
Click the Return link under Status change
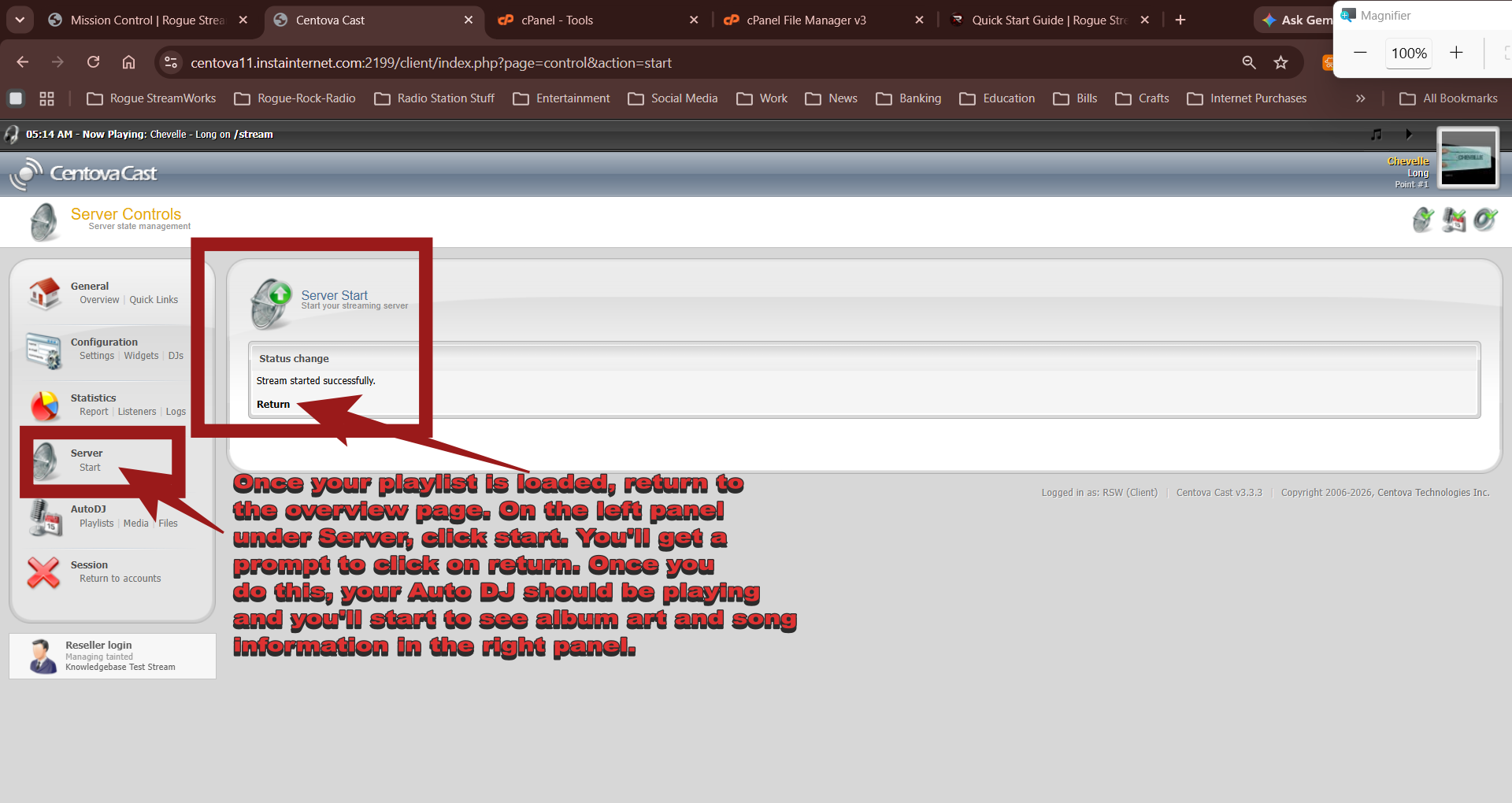(x=273, y=404)
